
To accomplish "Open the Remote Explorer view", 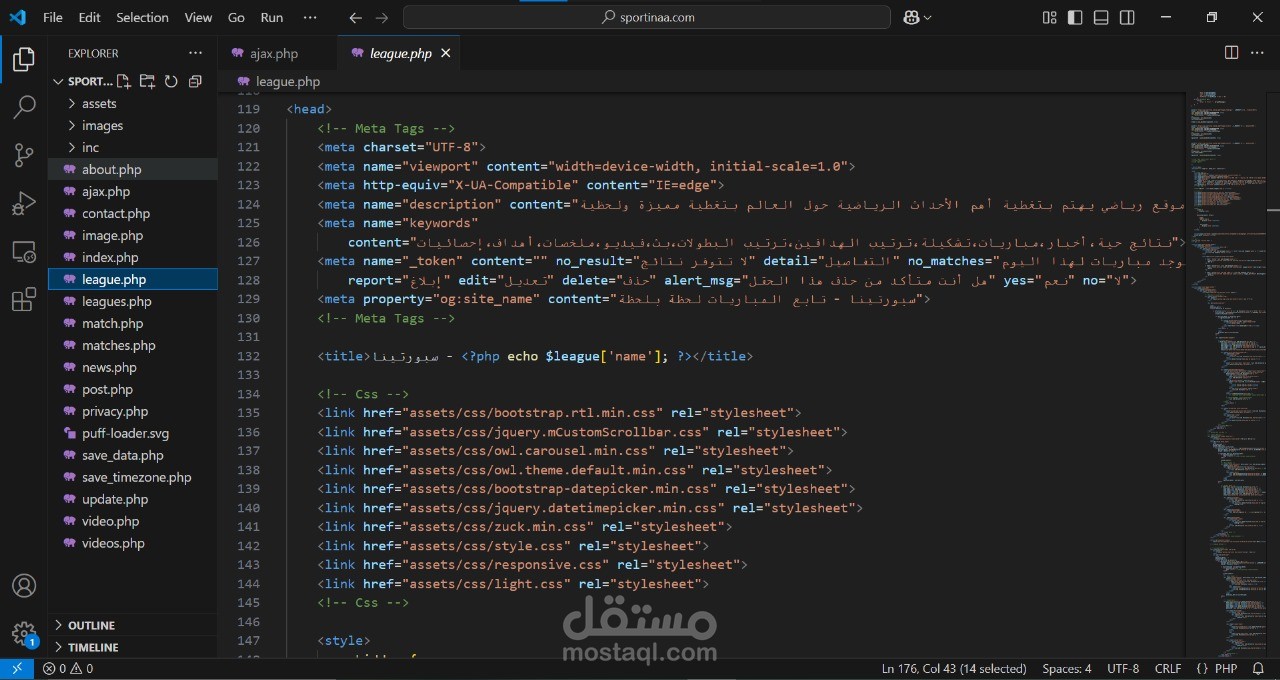I will (x=23, y=251).
